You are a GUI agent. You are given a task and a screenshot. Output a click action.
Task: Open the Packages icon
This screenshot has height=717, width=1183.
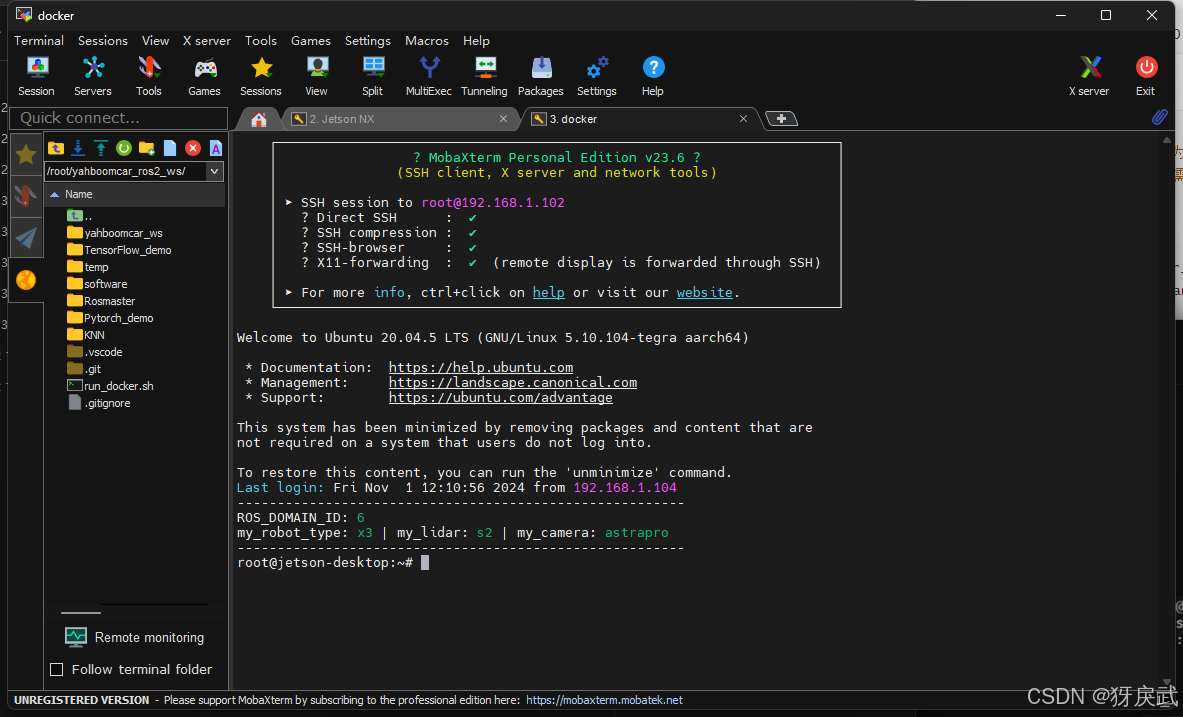coord(541,76)
